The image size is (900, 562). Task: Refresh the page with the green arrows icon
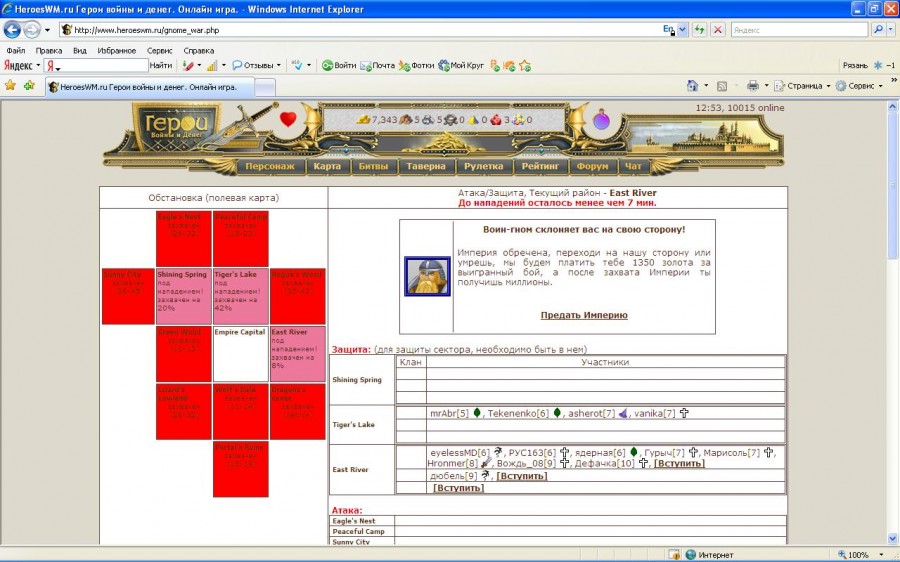pyautogui.click(x=699, y=30)
